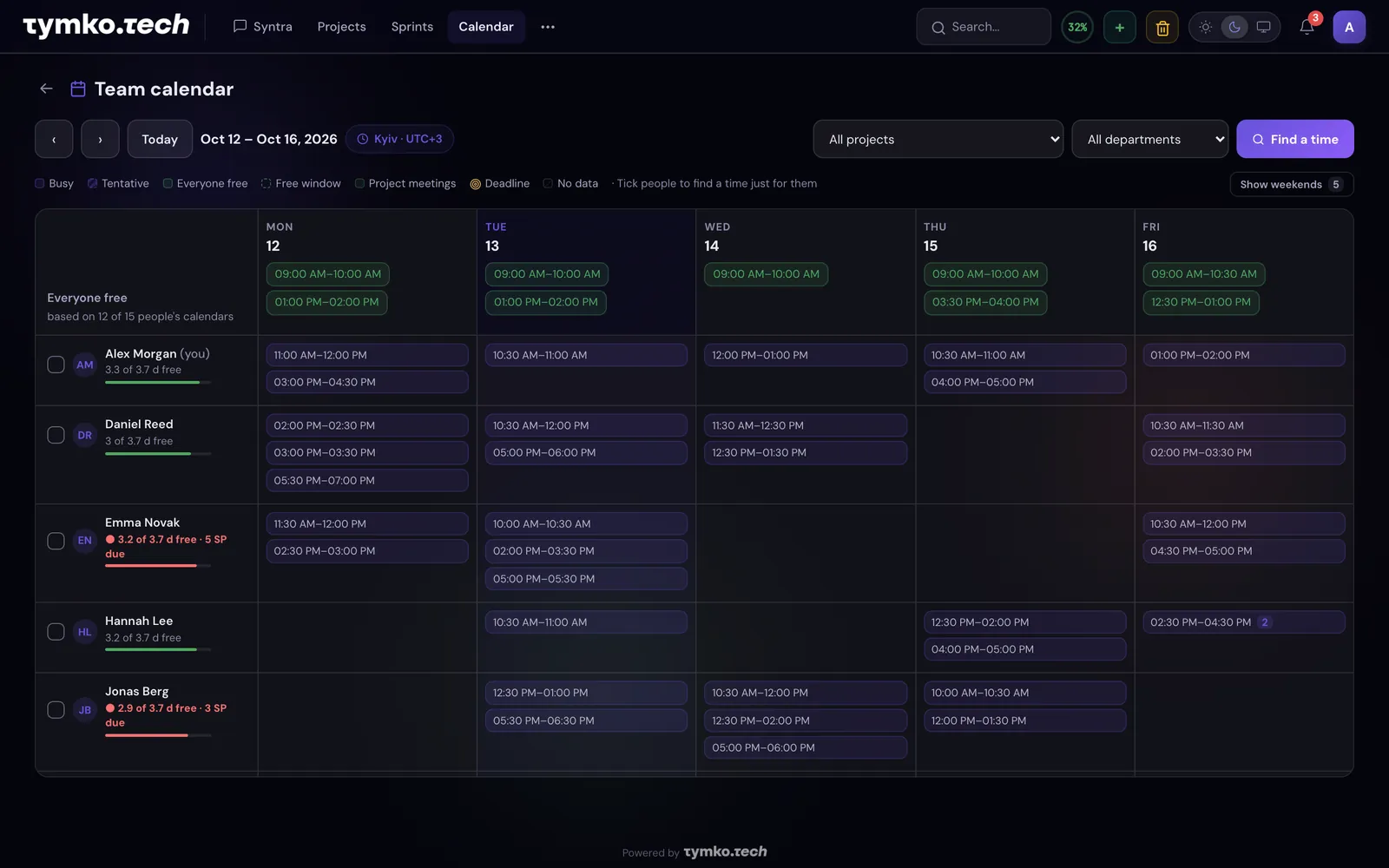The height and width of the screenshot is (868, 1389).
Task: Click AM avatar for Alex Morgan
Action: pyautogui.click(x=84, y=365)
